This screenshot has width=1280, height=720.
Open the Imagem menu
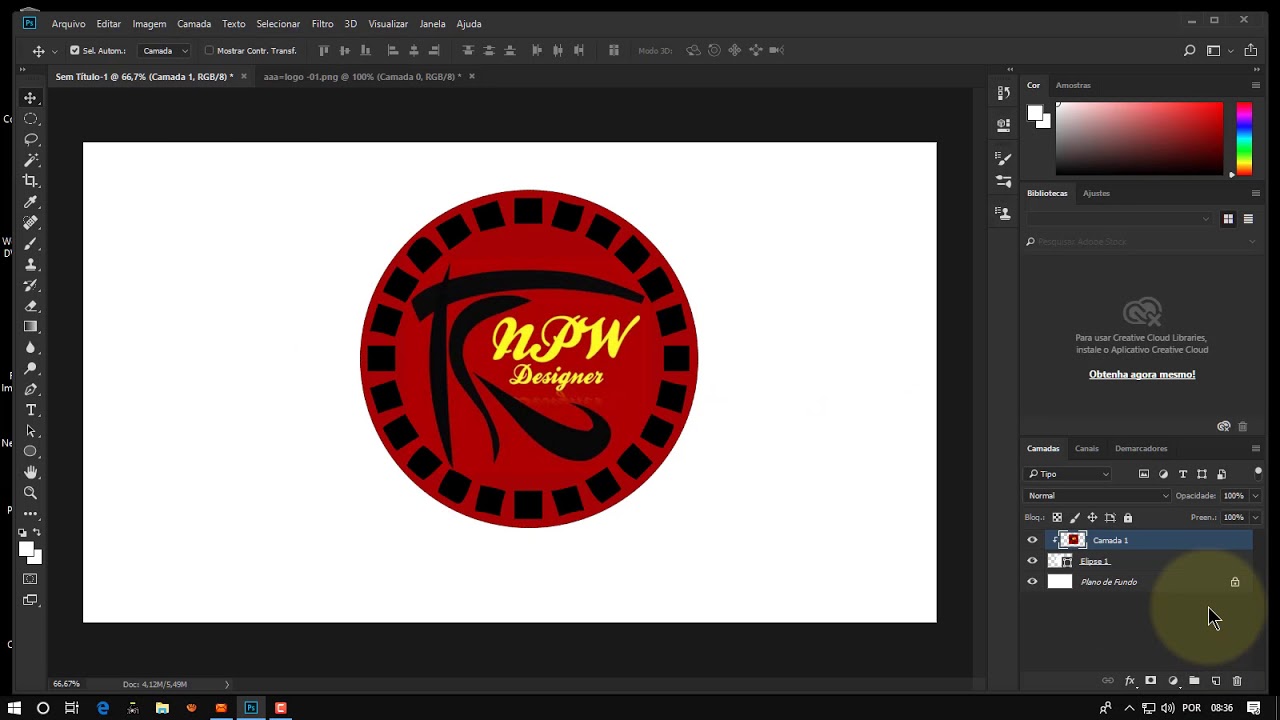pos(149,24)
